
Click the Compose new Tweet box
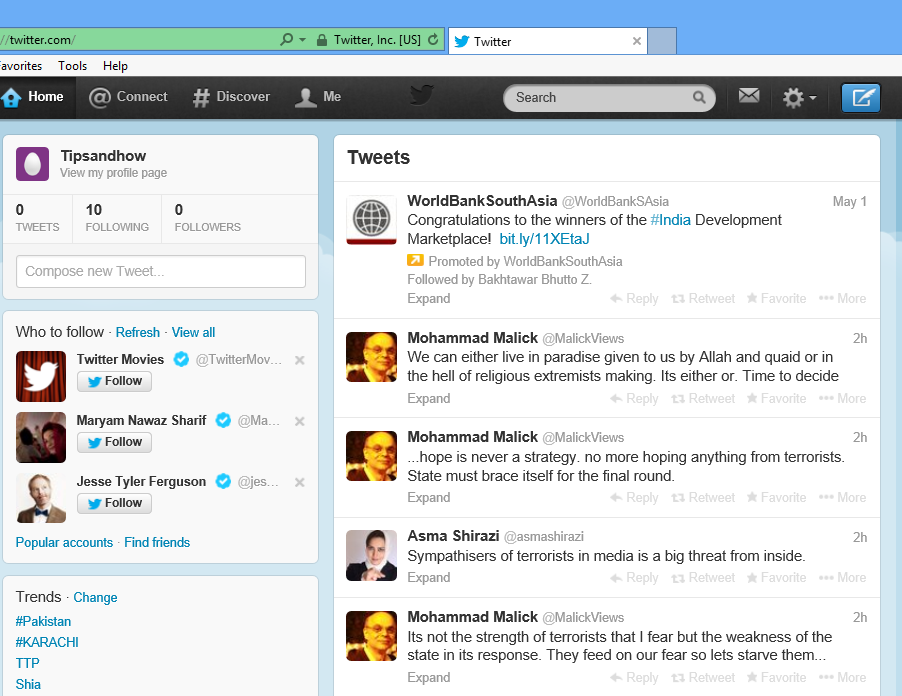coord(161,271)
